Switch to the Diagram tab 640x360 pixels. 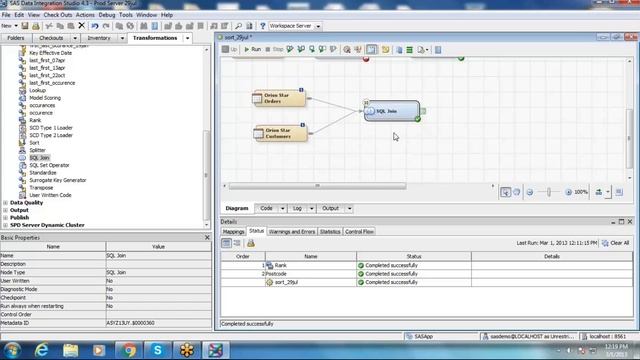pos(237,208)
